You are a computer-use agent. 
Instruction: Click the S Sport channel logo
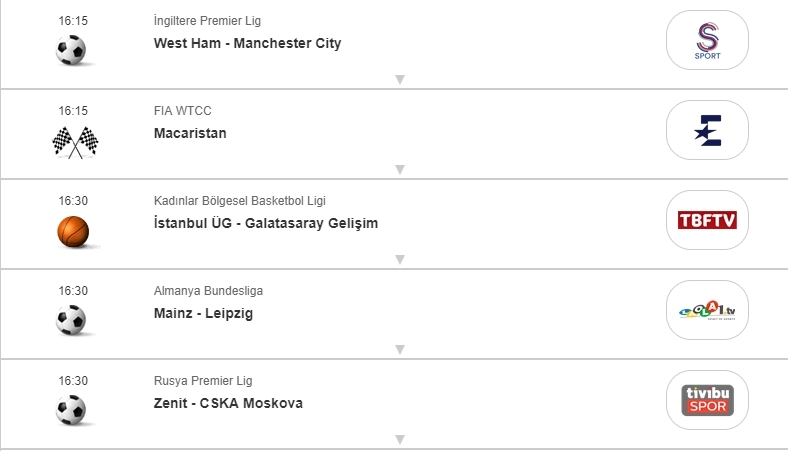coord(707,40)
